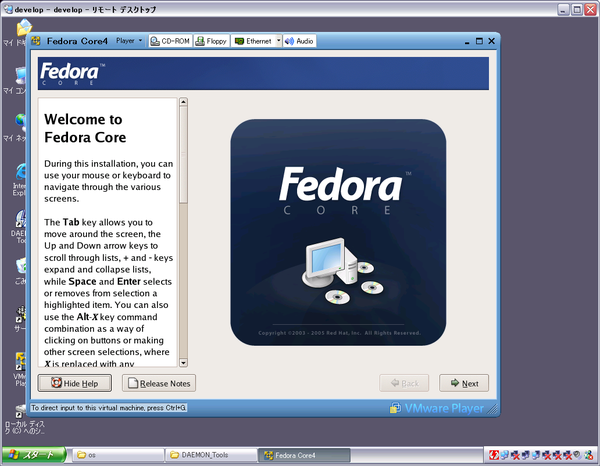Switch to DAEMON_Tools taskbar item
Image resolution: width=600 pixels, height=466 pixels.
click(212, 455)
